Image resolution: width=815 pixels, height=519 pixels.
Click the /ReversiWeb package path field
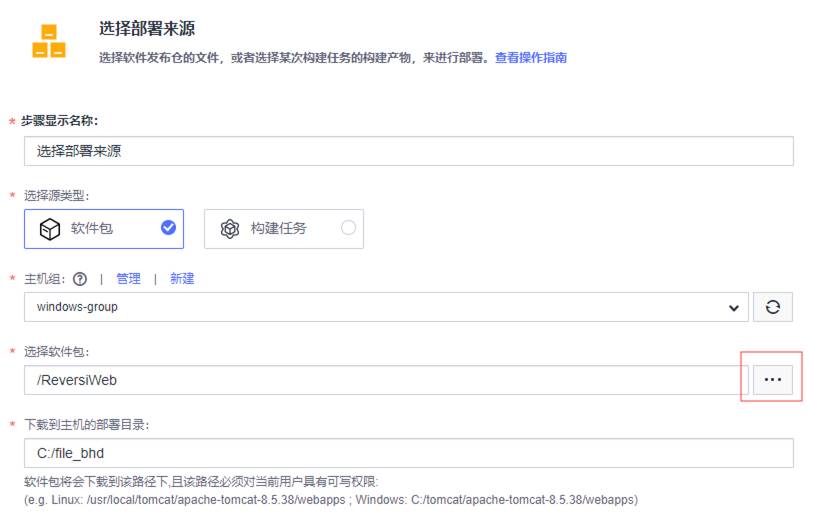(386, 380)
